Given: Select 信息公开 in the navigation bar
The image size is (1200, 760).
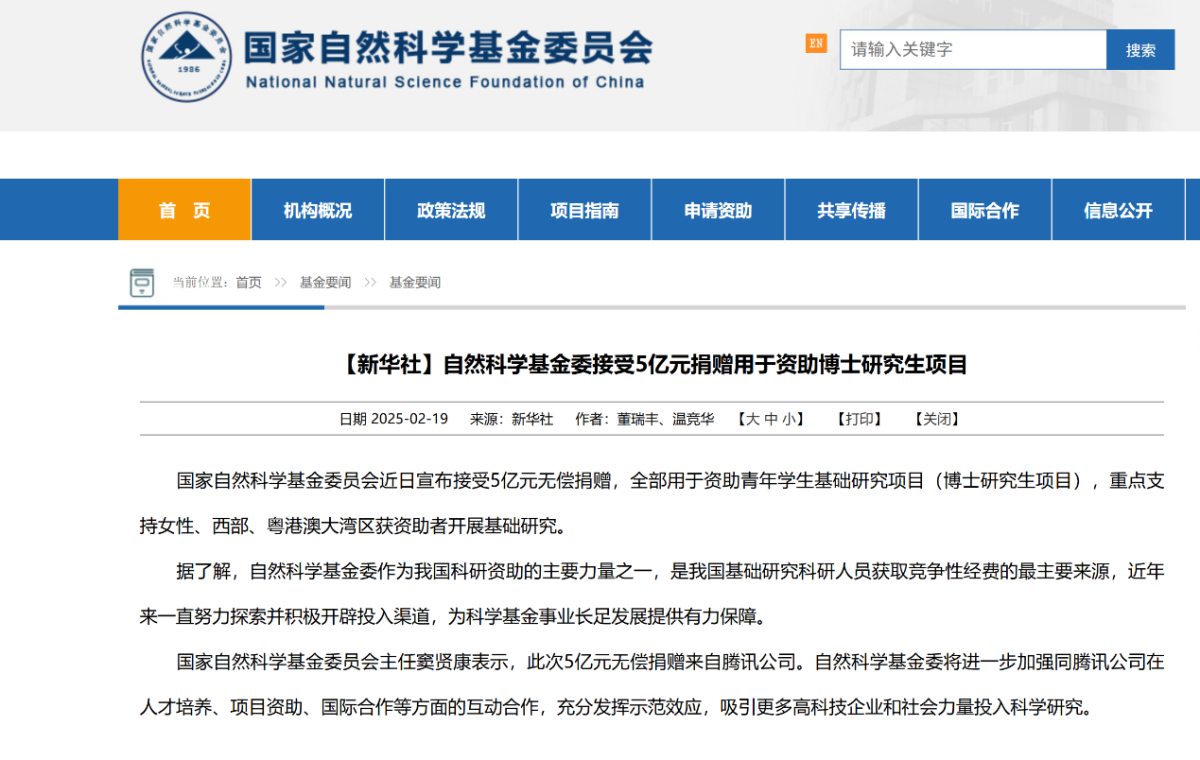Looking at the screenshot, I should [x=1118, y=210].
